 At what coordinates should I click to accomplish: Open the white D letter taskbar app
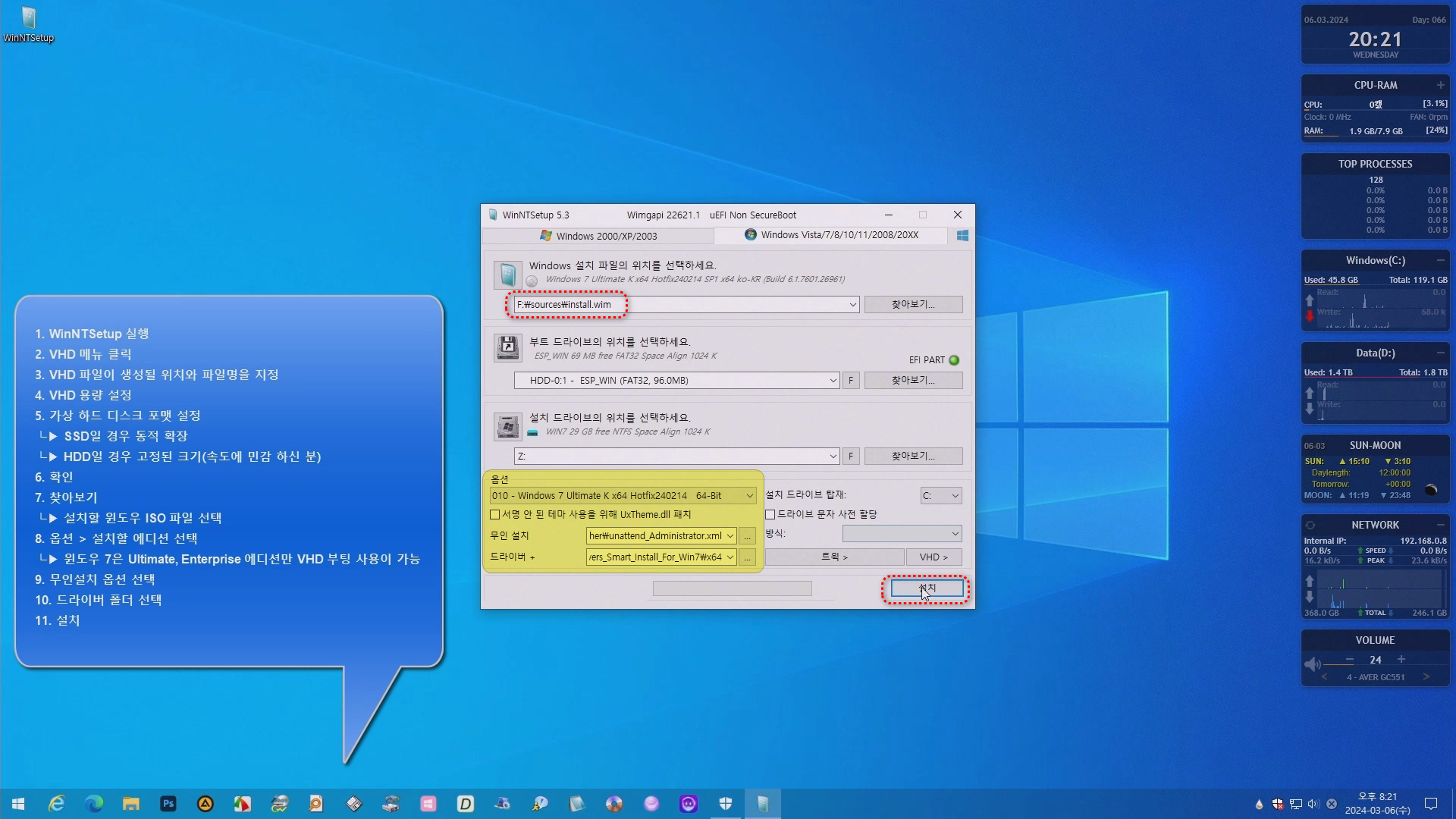466,804
